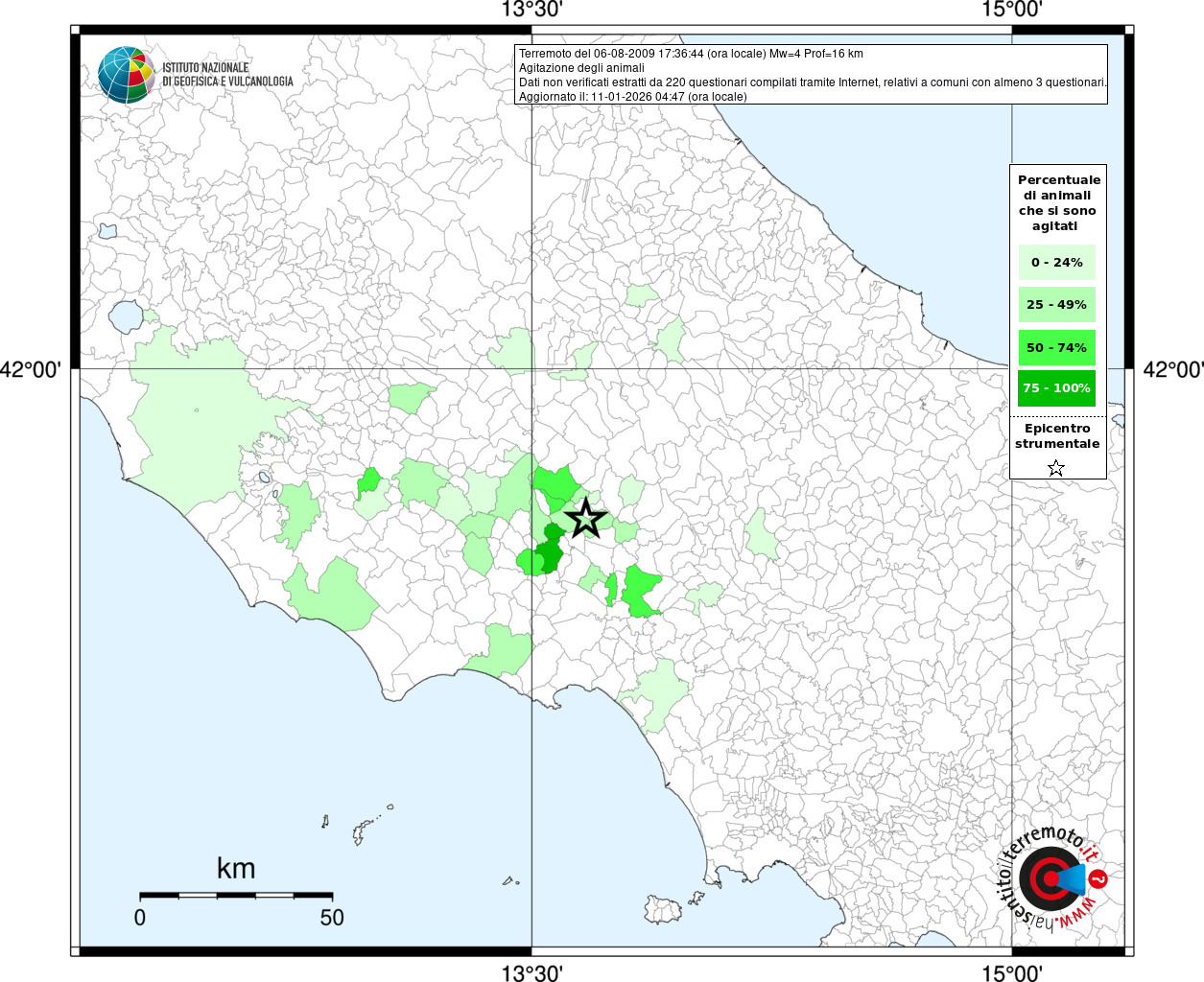The height and width of the screenshot is (982, 1204).
Task: Click the bright green municipality southeast of the epicenter
Action: (639, 589)
